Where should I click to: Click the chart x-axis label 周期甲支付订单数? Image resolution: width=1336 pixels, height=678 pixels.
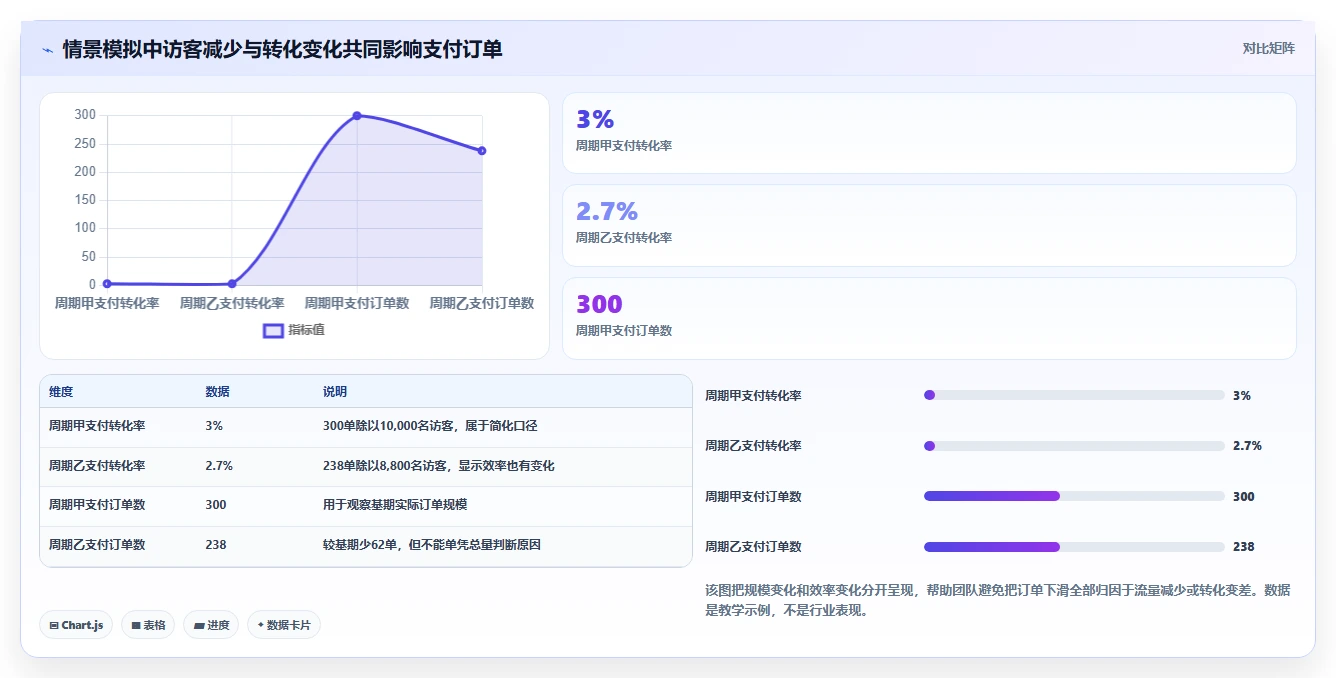pos(357,303)
